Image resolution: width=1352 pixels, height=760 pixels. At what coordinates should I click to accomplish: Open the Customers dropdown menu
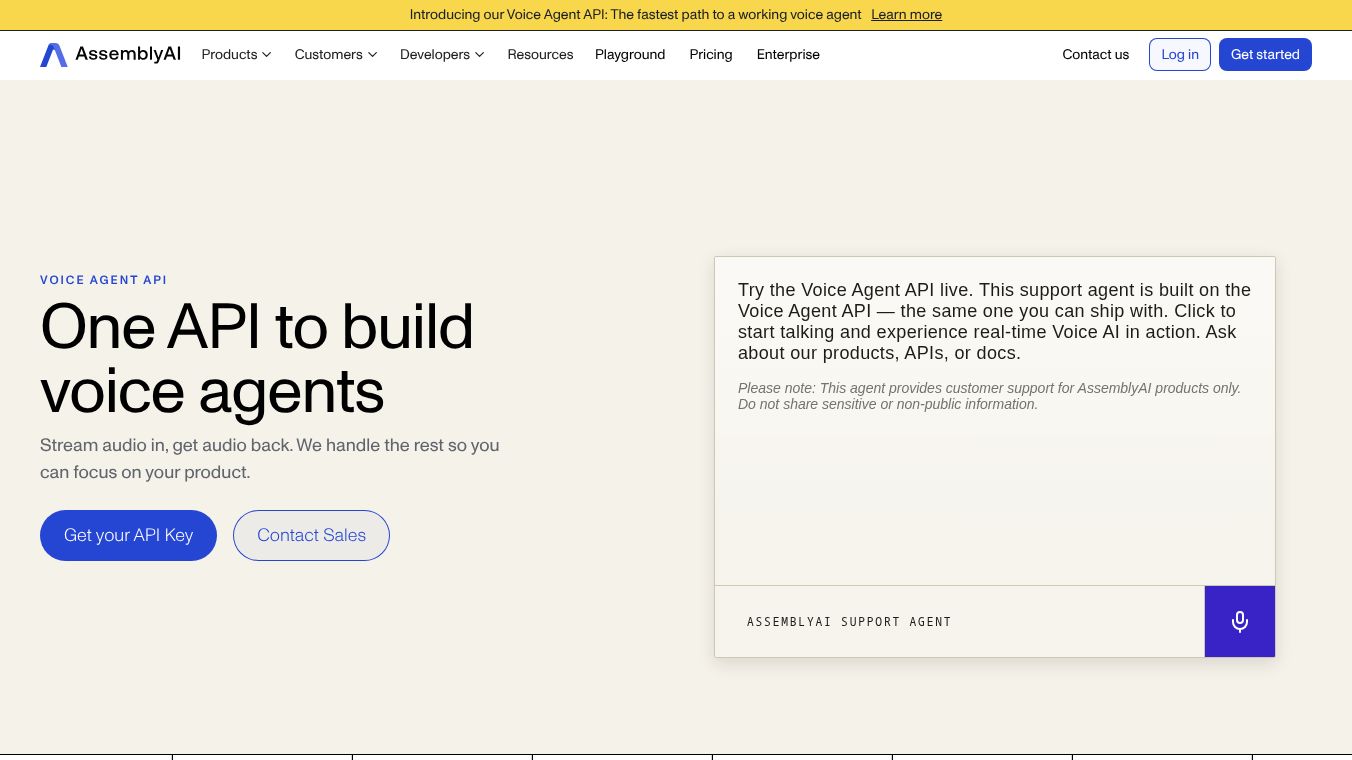pos(336,55)
